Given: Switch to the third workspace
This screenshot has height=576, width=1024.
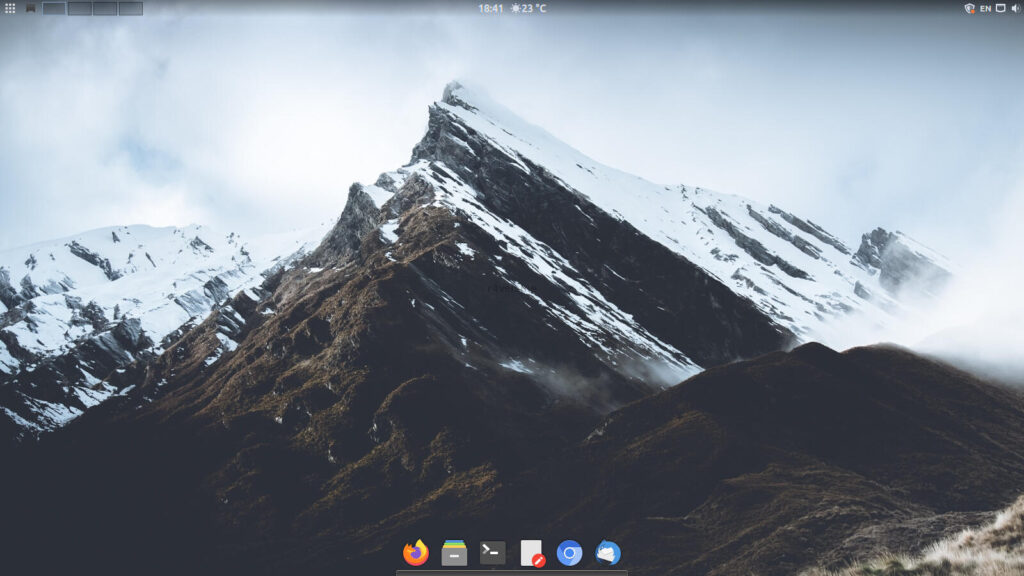Looking at the screenshot, I should pos(105,8).
